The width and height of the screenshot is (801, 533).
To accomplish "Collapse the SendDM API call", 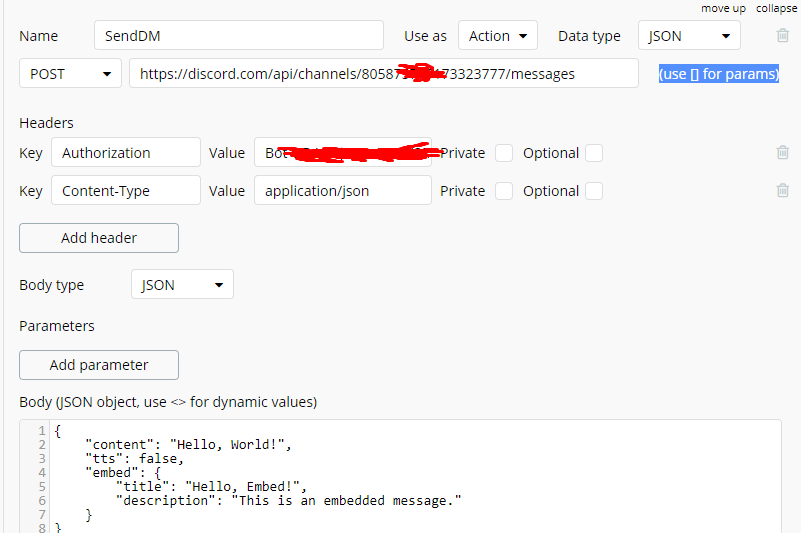I will click(x=776, y=8).
